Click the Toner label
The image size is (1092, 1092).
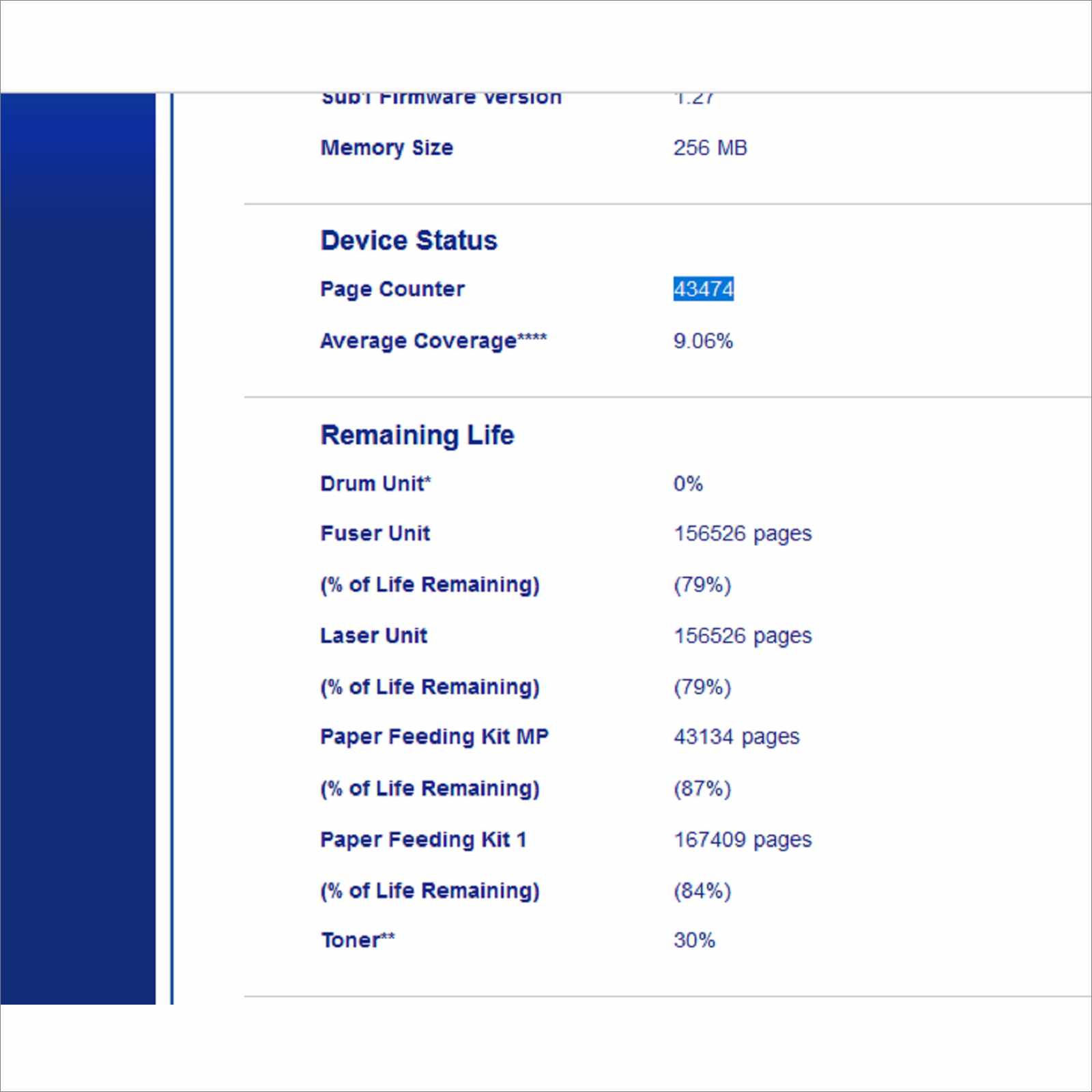point(358,940)
